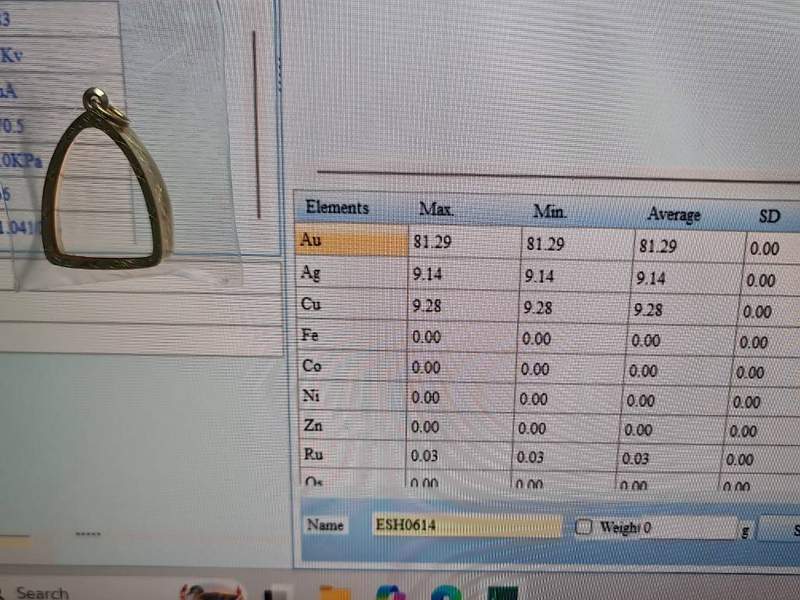Click the Windows taskbar Search box
Screen dimensions: 800x600
42,592
